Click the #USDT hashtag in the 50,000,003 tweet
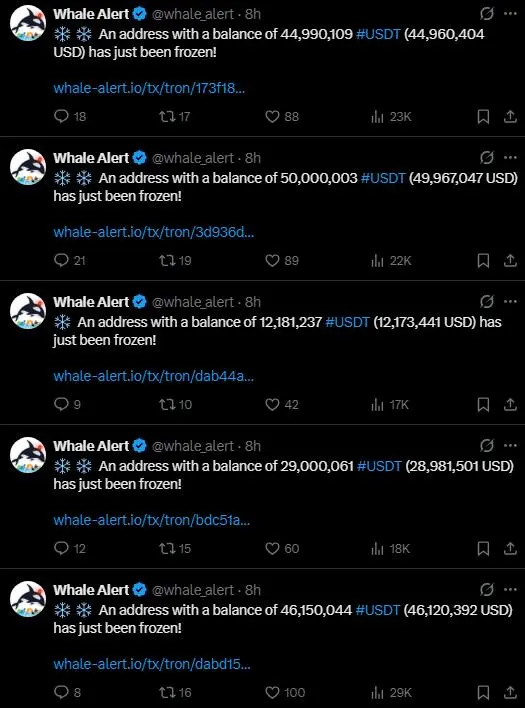The width and height of the screenshot is (525, 708). pos(383,178)
